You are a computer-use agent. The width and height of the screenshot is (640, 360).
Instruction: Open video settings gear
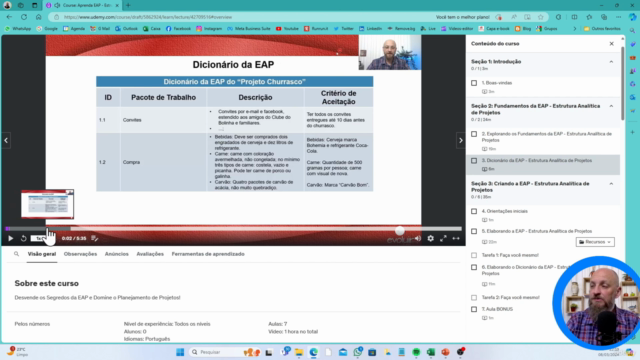click(x=431, y=238)
